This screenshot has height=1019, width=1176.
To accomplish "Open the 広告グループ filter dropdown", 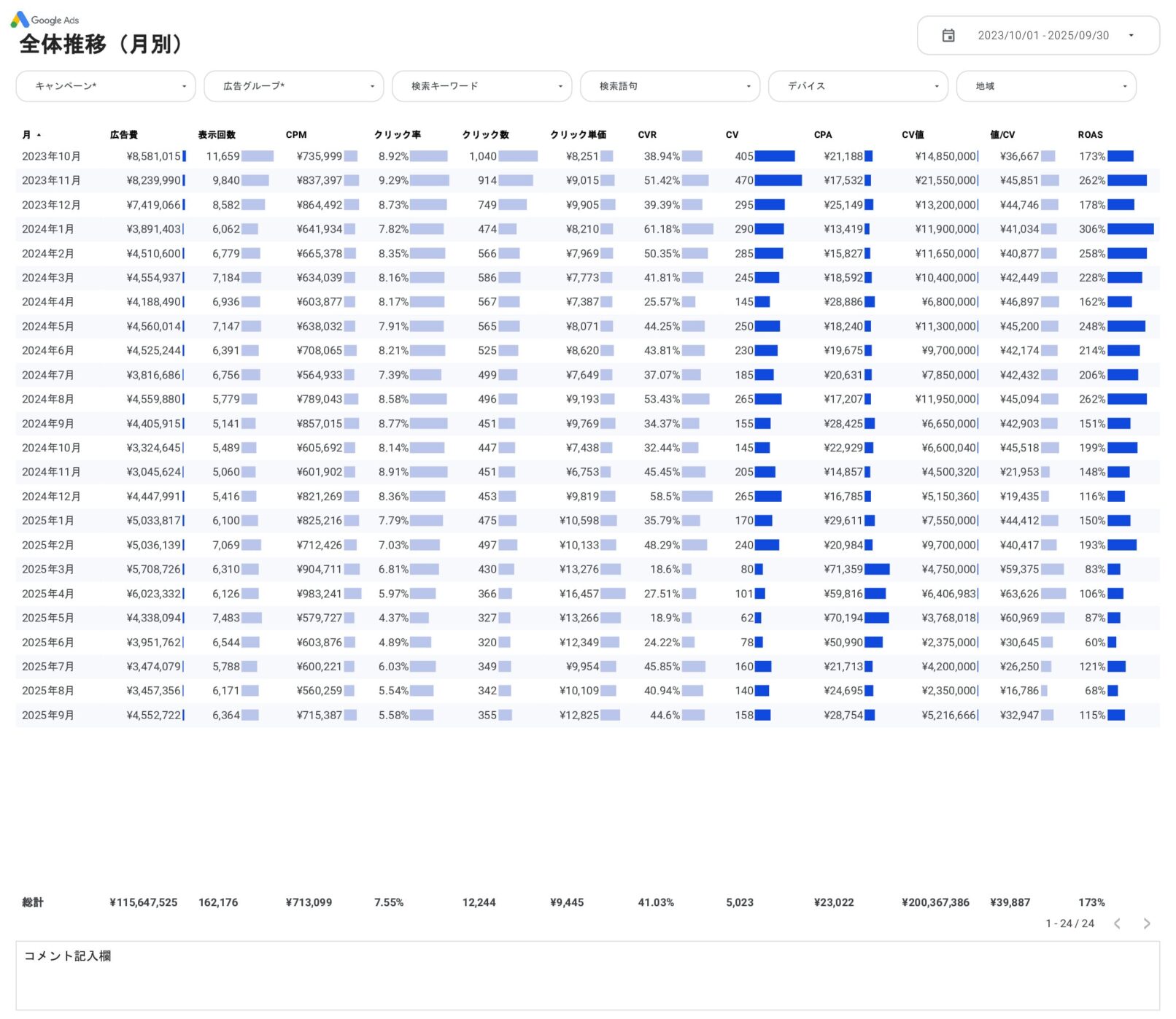I will click(294, 86).
